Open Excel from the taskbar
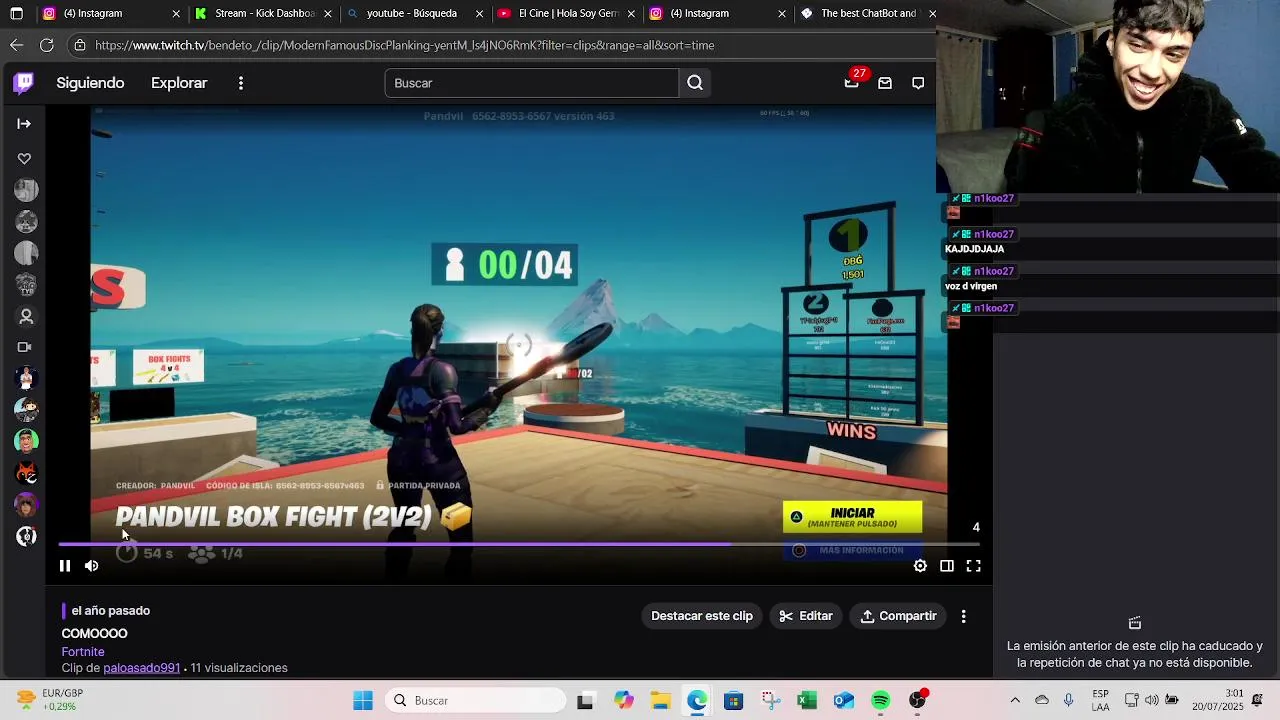This screenshot has height=720, width=1280. coord(807,701)
